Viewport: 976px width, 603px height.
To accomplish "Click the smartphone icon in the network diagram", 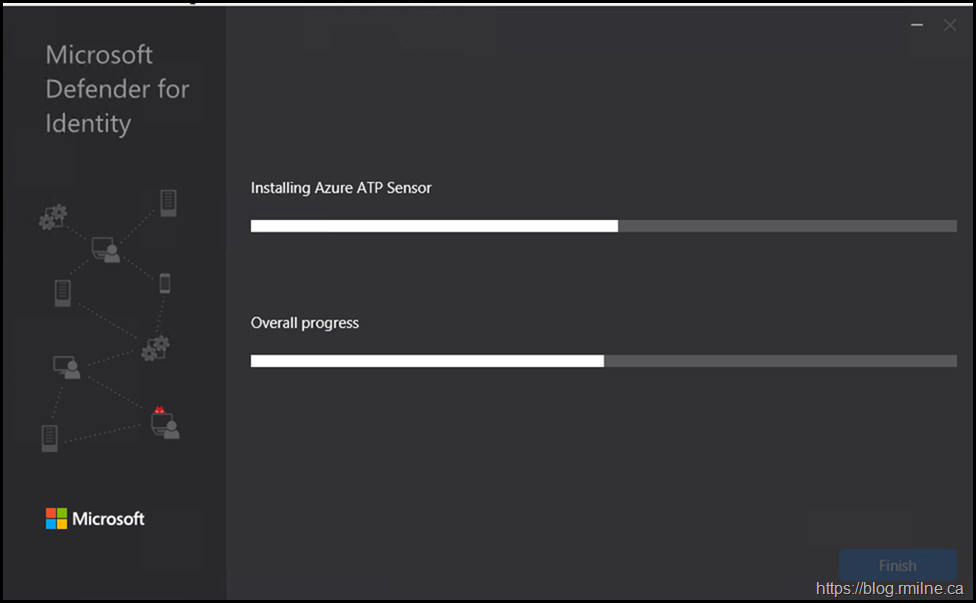I will [165, 283].
